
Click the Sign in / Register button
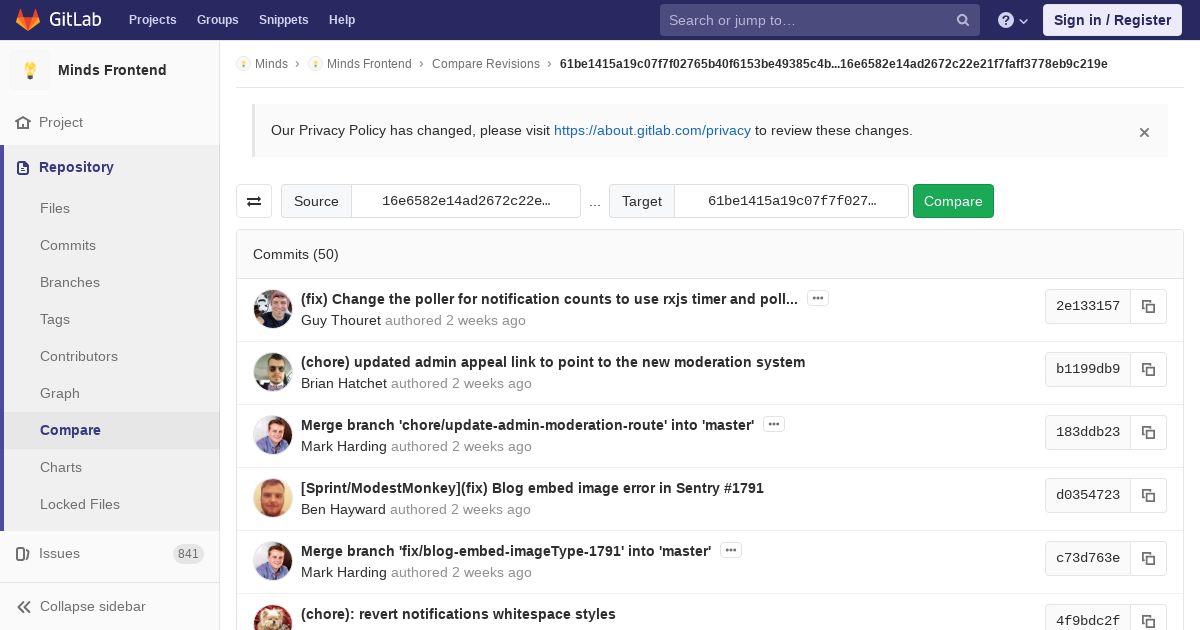pyautogui.click(x=1112, y=20)
